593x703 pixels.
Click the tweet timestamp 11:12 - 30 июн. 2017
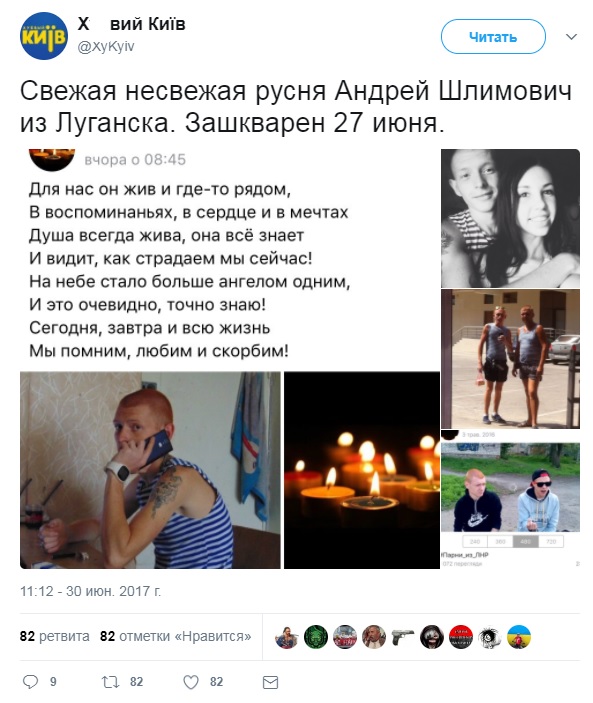tap(91, 591)
